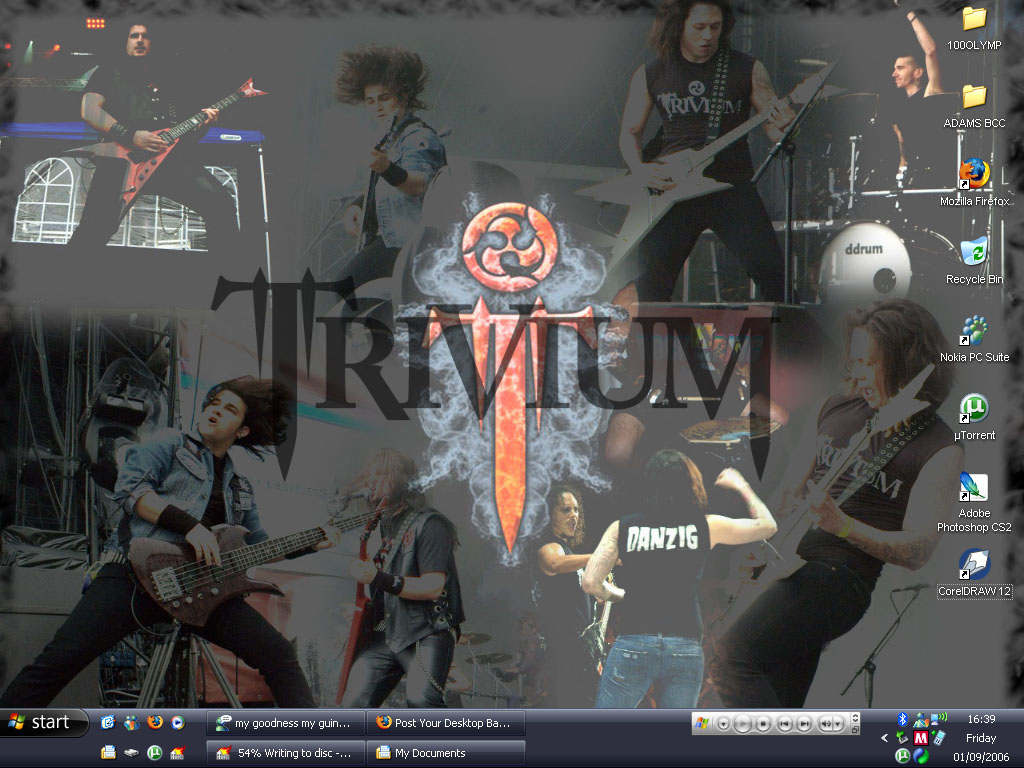This screenshot has height=768, width=1024.
Task: Launch µTorrent from the Quick Launch bar
Action: [x=155, y=753]
